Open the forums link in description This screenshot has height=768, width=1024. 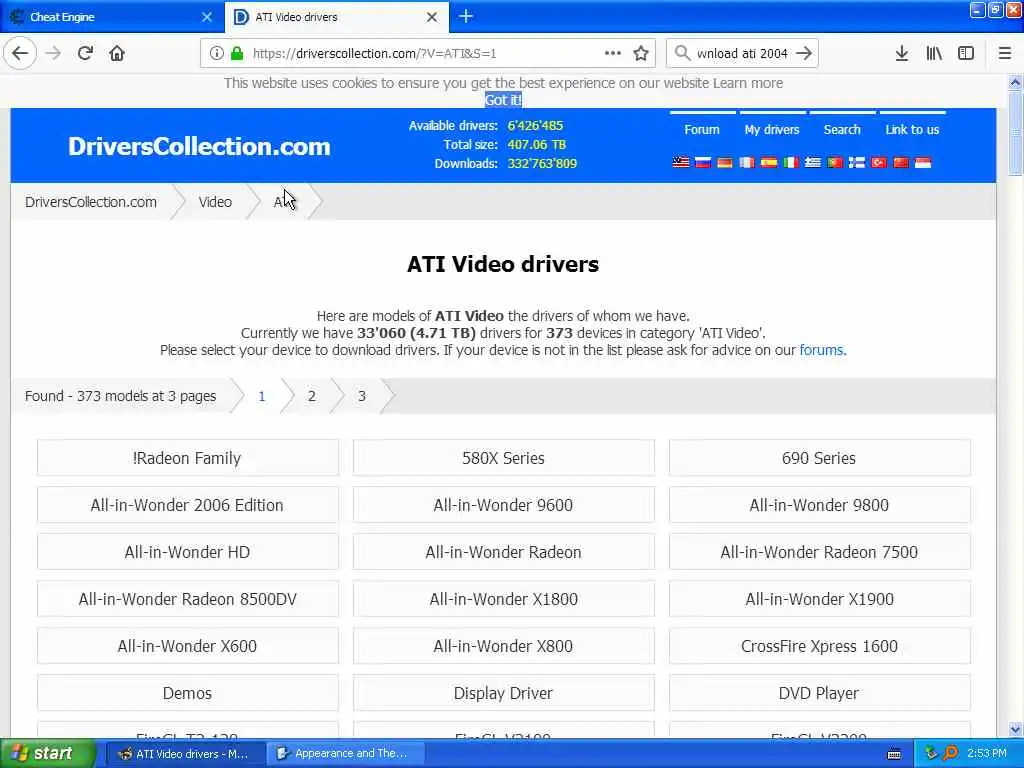pos(822,350)
